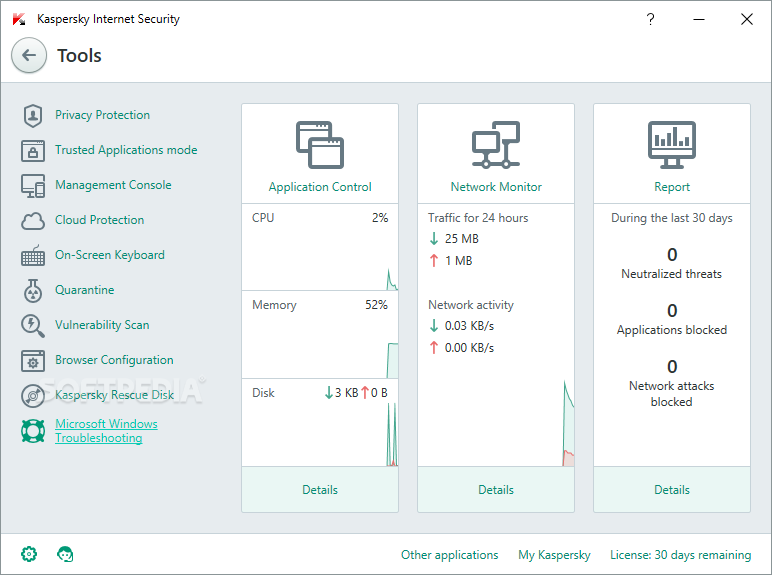The image size is (772, 575).
Task: Open Cloud Protection link
Action: [99, 220]
